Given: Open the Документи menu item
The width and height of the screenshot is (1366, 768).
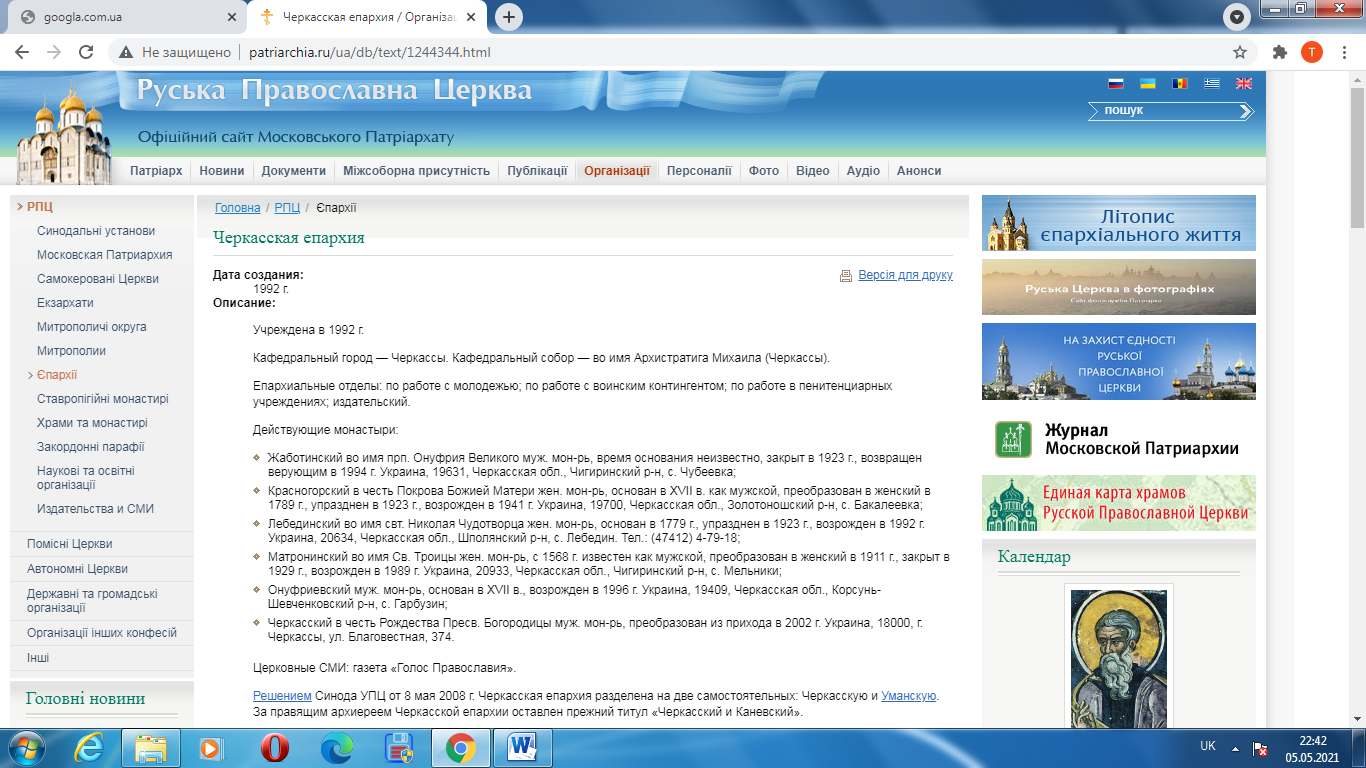Looking at the screenshot, I should (x=294, y=171).
